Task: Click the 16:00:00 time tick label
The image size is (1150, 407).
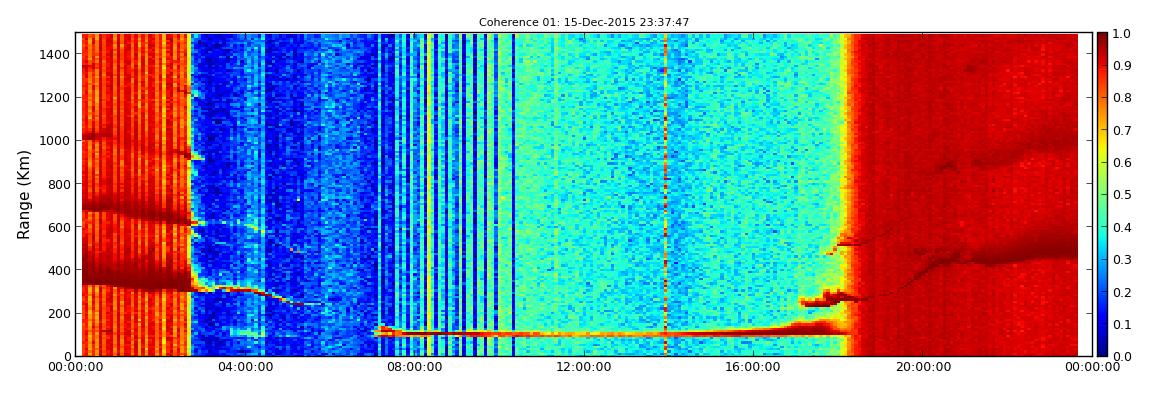Action: pyautogui.click(x=751, y=367)
